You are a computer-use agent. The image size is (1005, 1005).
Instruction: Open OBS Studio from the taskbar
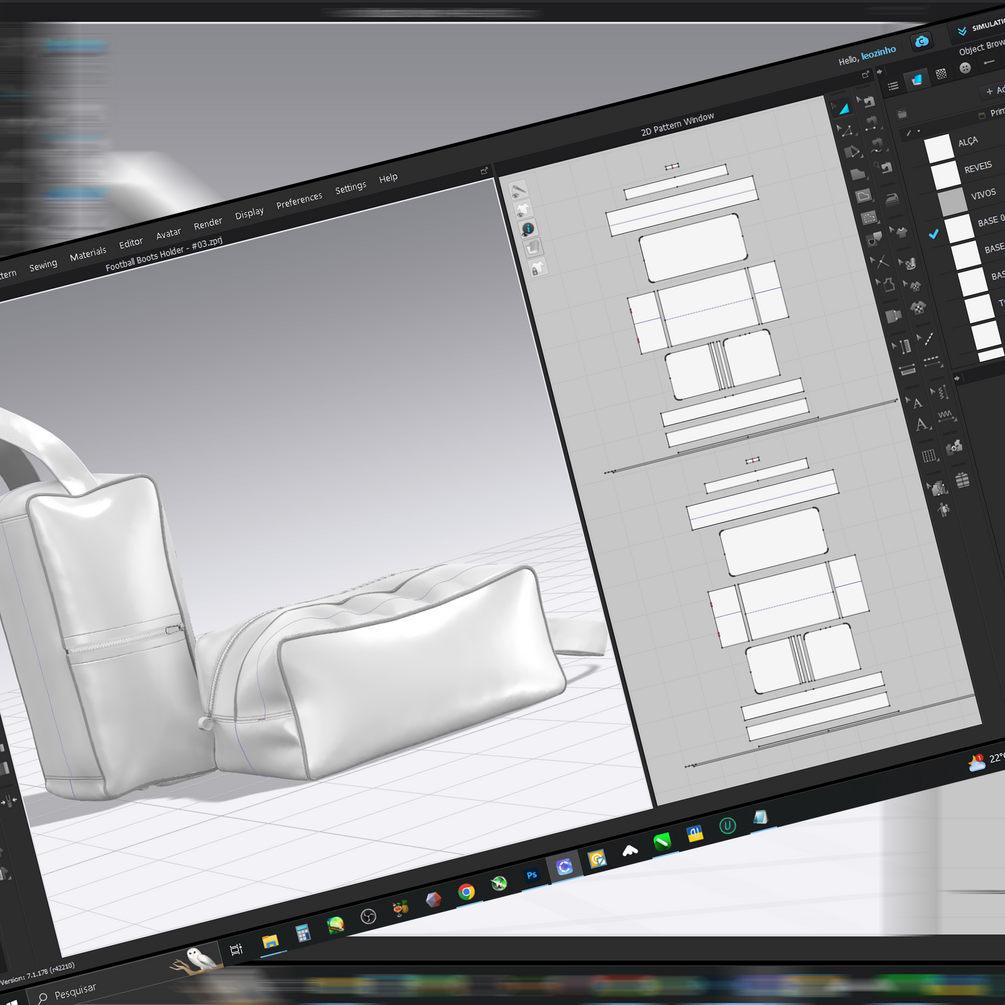368,917
